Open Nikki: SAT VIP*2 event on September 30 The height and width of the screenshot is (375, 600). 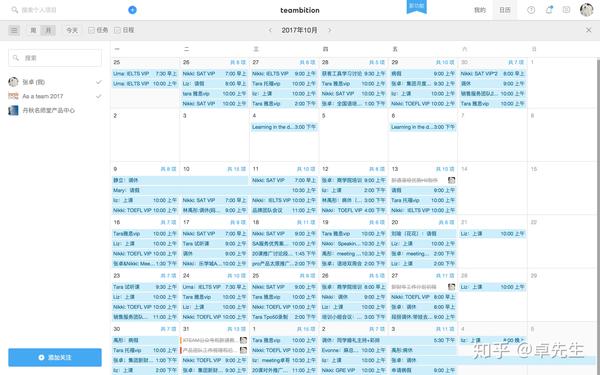pyautogui.click(x=492, y=73)
